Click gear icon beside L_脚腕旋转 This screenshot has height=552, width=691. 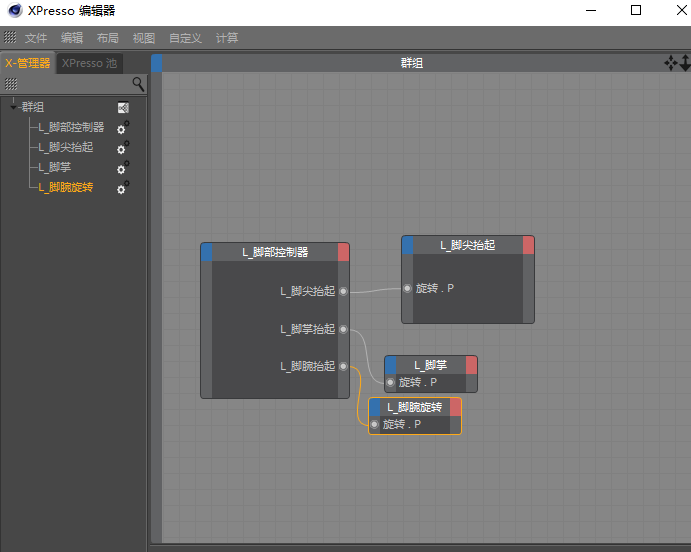tap(123, 188)
